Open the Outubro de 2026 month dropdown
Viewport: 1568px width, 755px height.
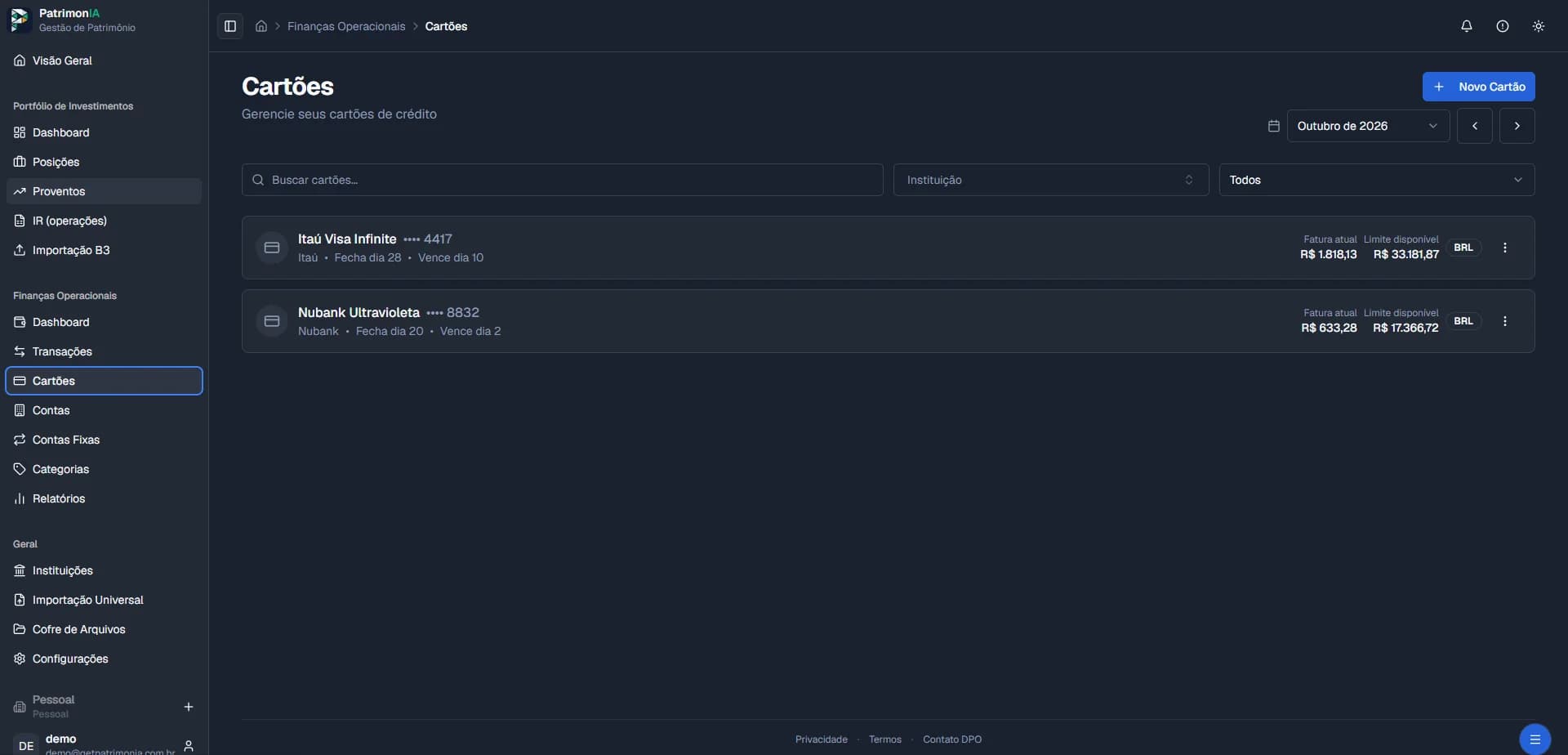pos(1368,126)
